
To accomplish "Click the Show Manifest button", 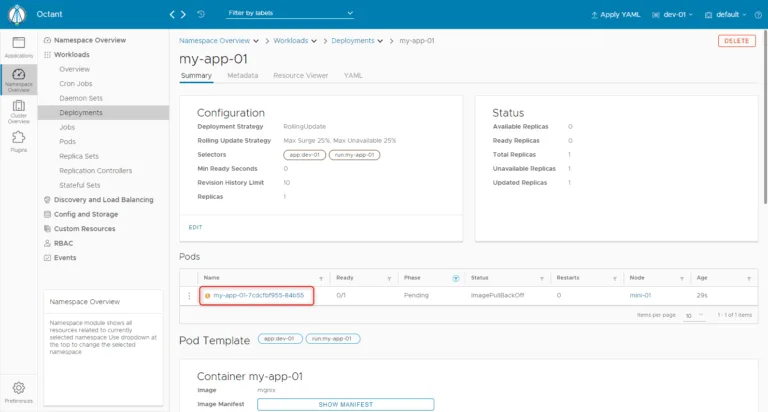I will 345,404.
